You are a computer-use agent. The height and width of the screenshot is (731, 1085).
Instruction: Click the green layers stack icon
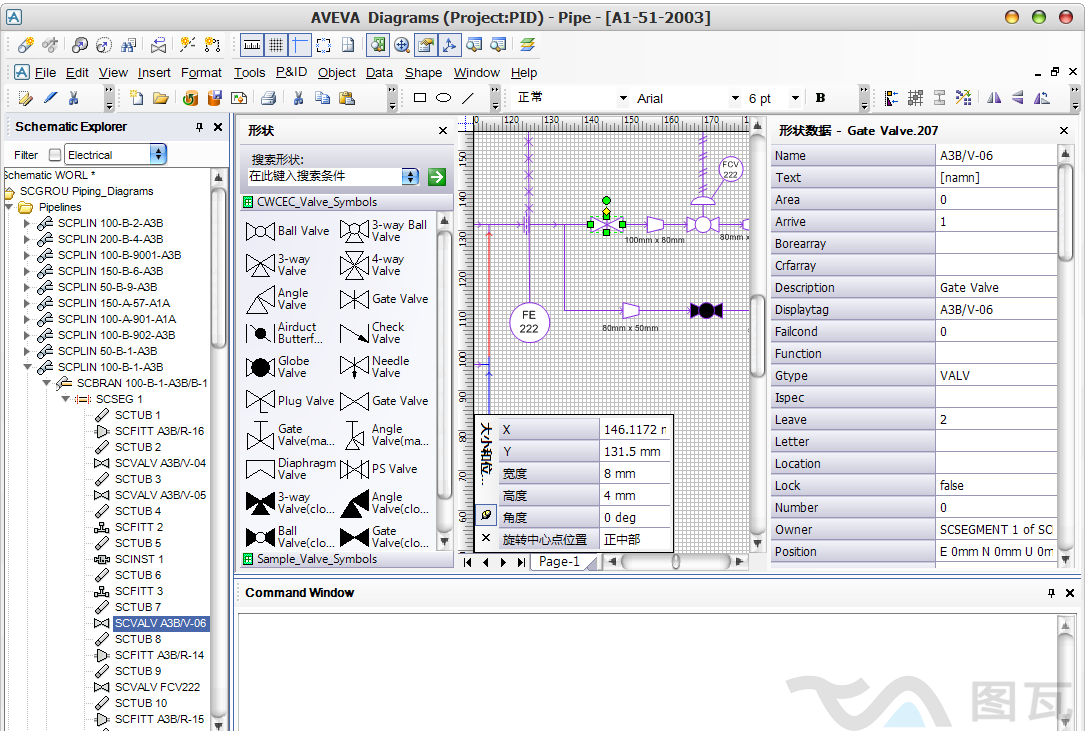(x=527, y=45)
